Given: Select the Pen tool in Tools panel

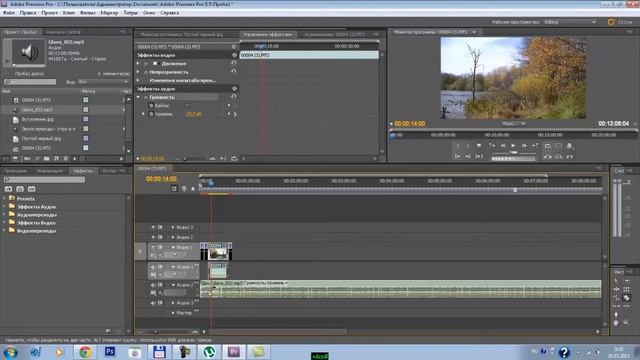Looking at the screenshot, I should click(x=616, y=314).
